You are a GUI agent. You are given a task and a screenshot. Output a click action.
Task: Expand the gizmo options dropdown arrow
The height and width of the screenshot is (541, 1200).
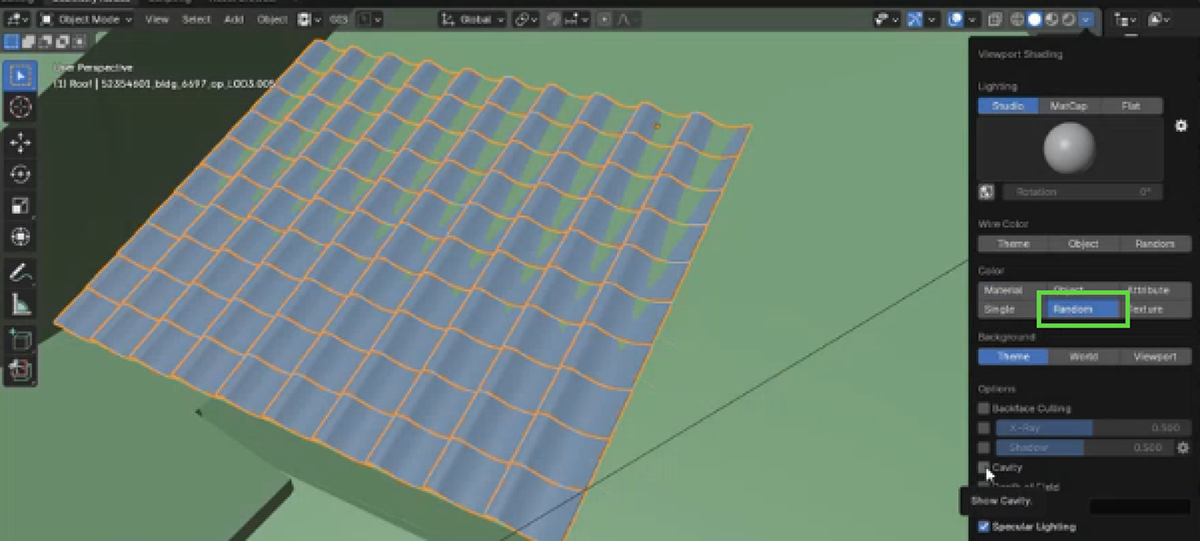click(932, 19)
